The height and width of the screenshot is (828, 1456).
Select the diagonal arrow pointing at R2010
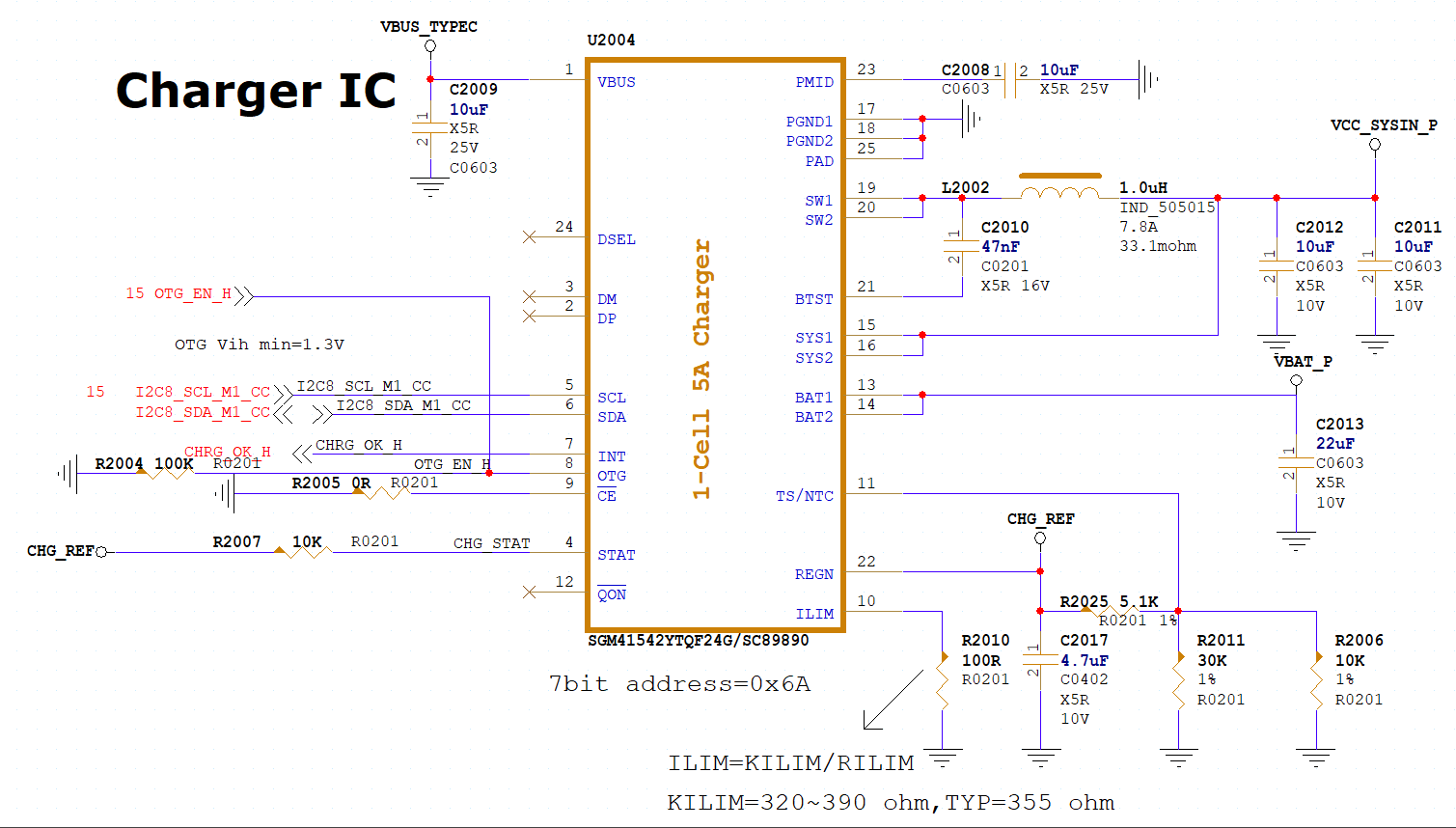click(x=892, y=701)
